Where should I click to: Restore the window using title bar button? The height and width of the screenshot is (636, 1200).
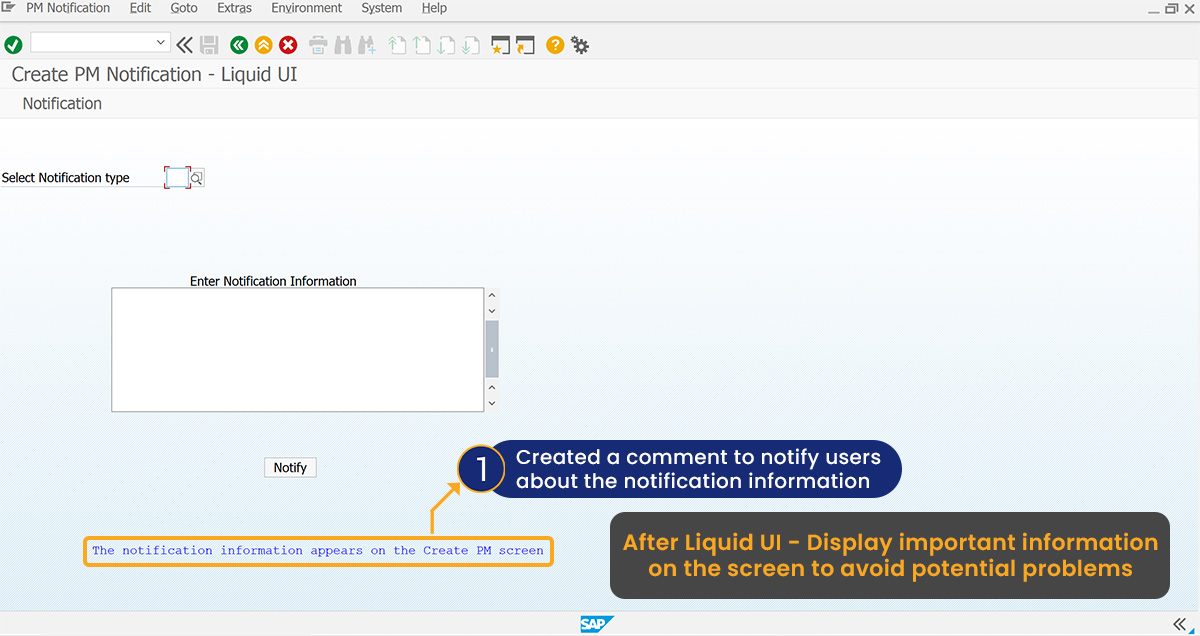tap(1171, 8)
